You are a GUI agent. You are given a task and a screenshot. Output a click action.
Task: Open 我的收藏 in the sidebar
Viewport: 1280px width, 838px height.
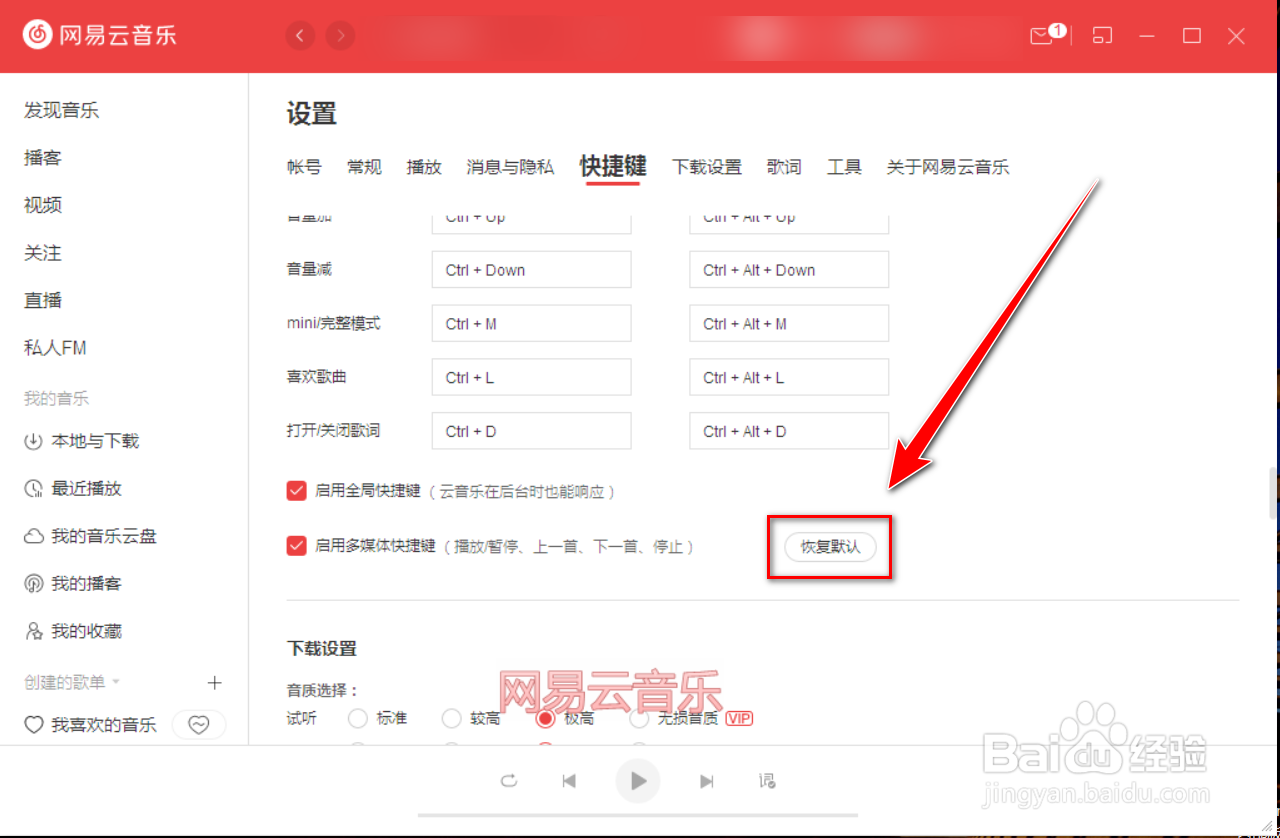tap(73, 632)
